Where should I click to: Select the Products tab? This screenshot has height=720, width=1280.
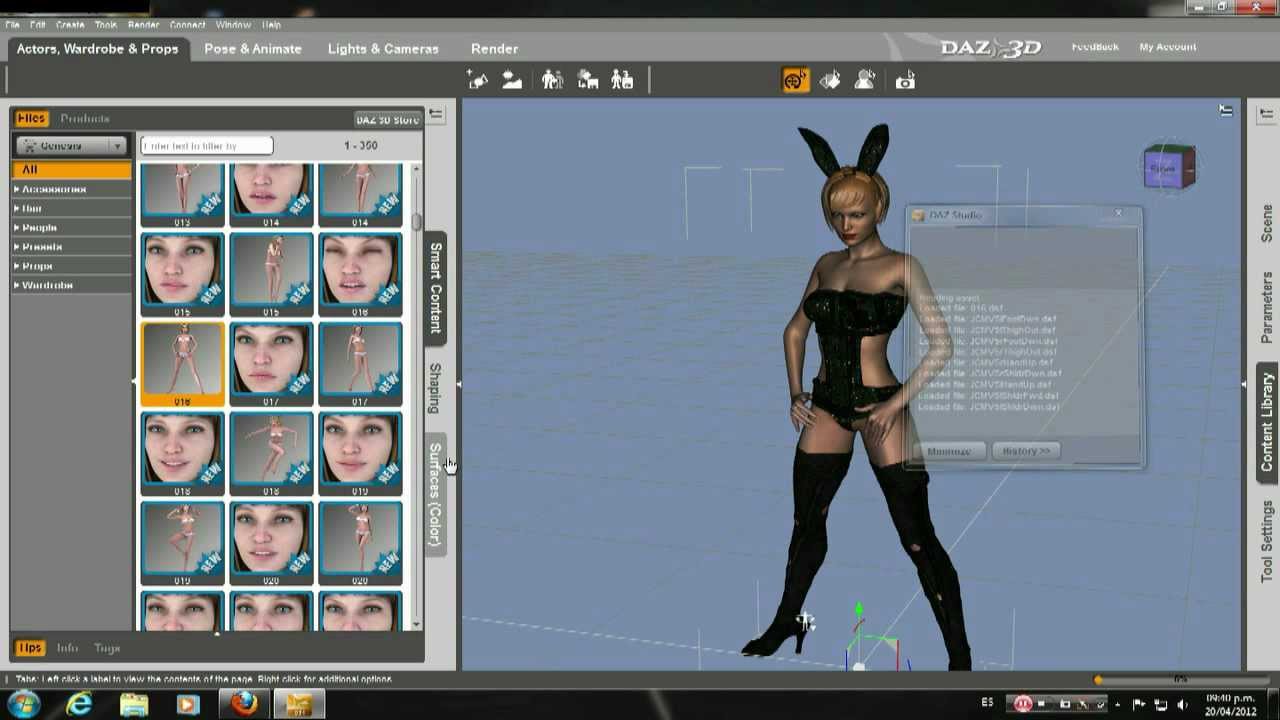[x=85, y=118]
